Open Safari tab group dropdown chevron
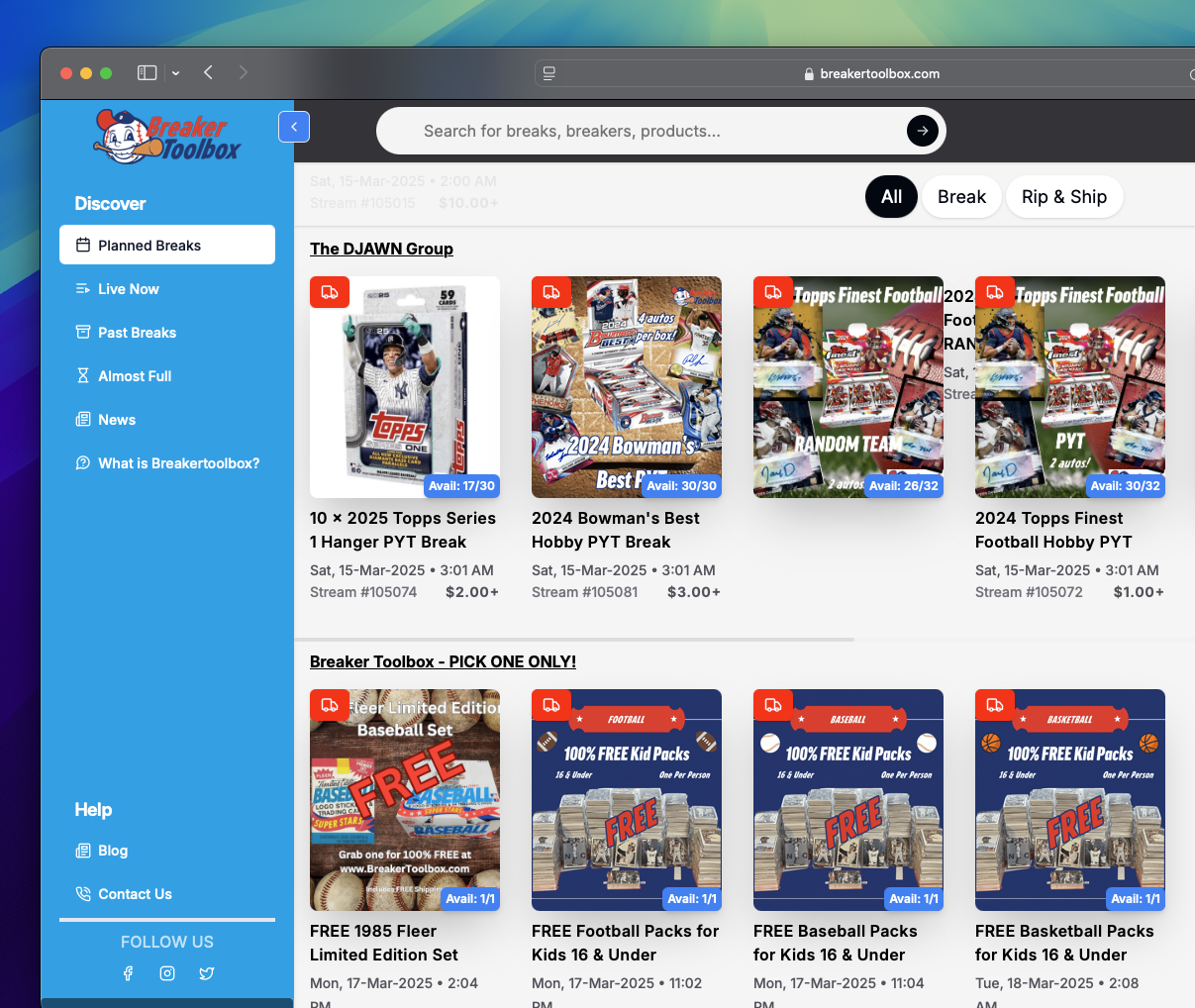The height and width of the screenshot is (1008, 1195). [175, 73]
